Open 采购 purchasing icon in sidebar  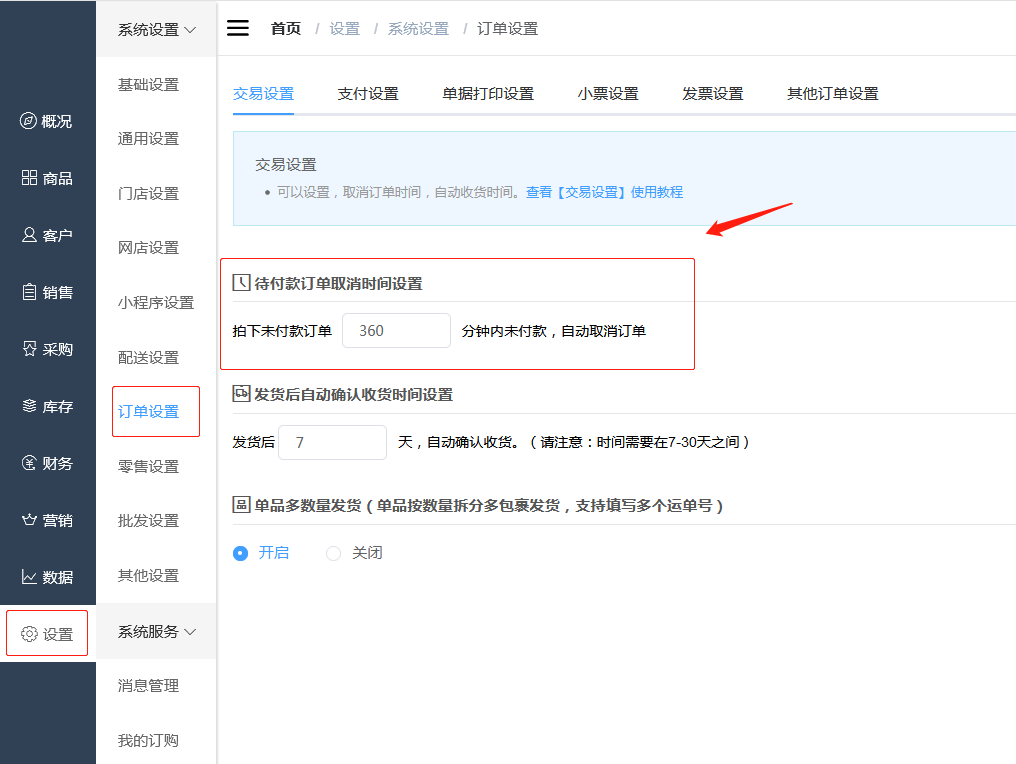(x=29, y=349)
